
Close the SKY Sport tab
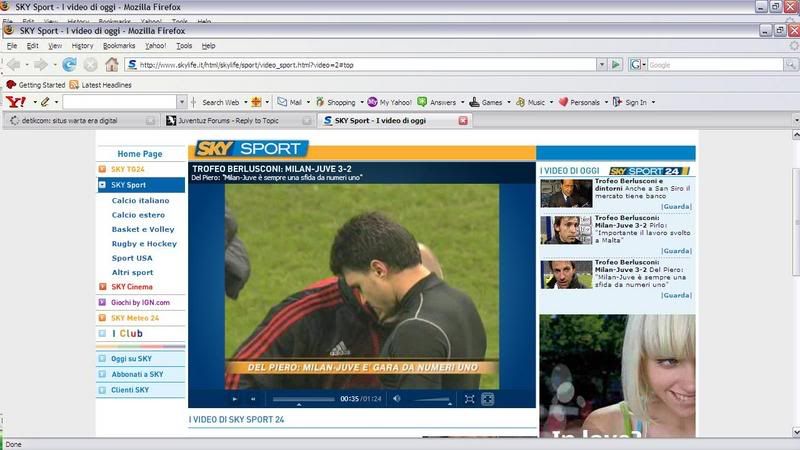point(463,120)
